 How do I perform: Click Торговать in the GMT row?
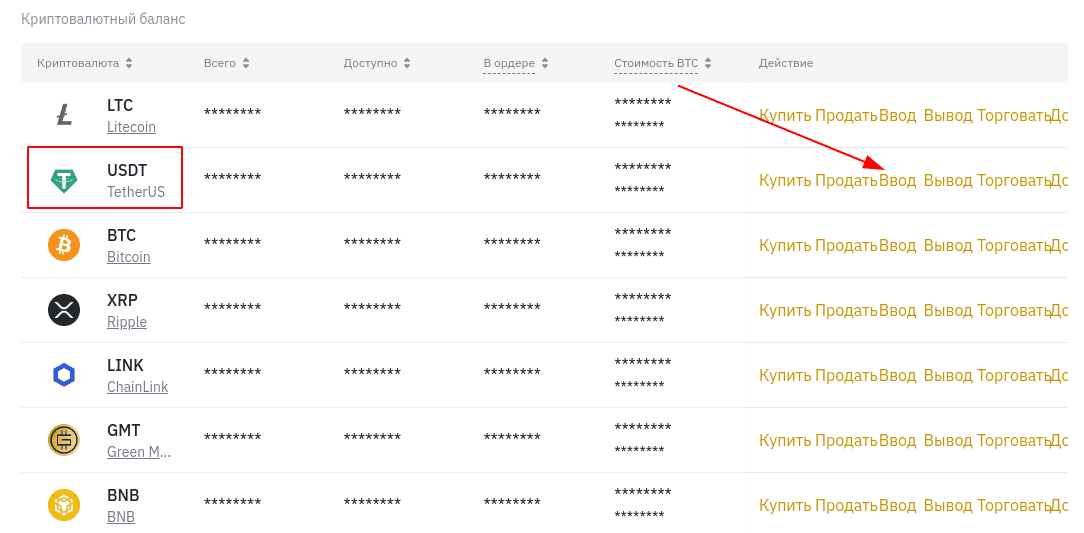[1013, 440]
